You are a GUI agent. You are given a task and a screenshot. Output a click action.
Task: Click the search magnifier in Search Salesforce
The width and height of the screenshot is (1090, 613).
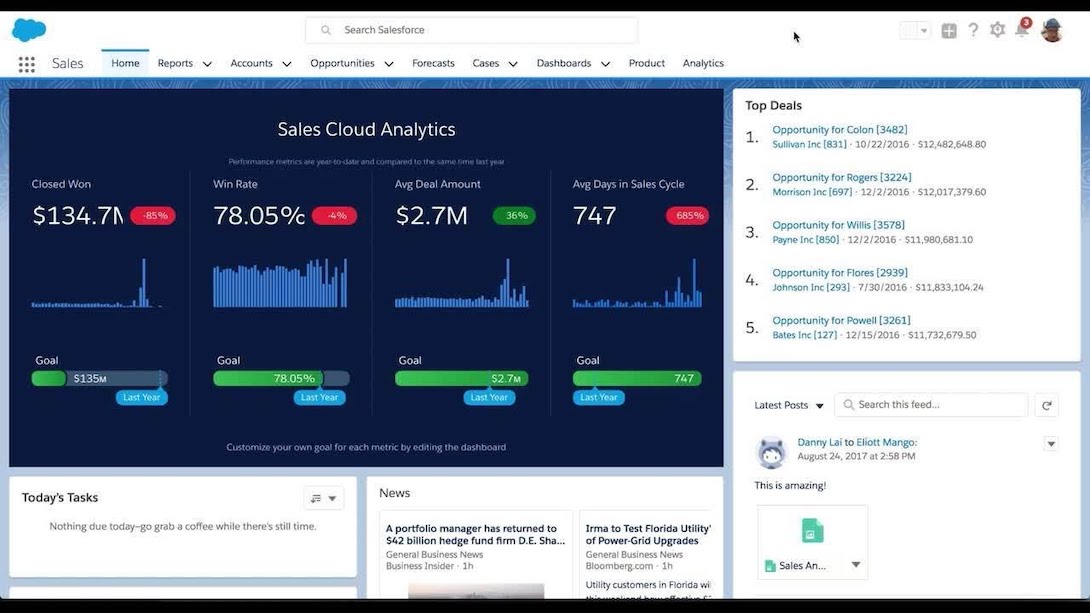click(x=325, y=30)
